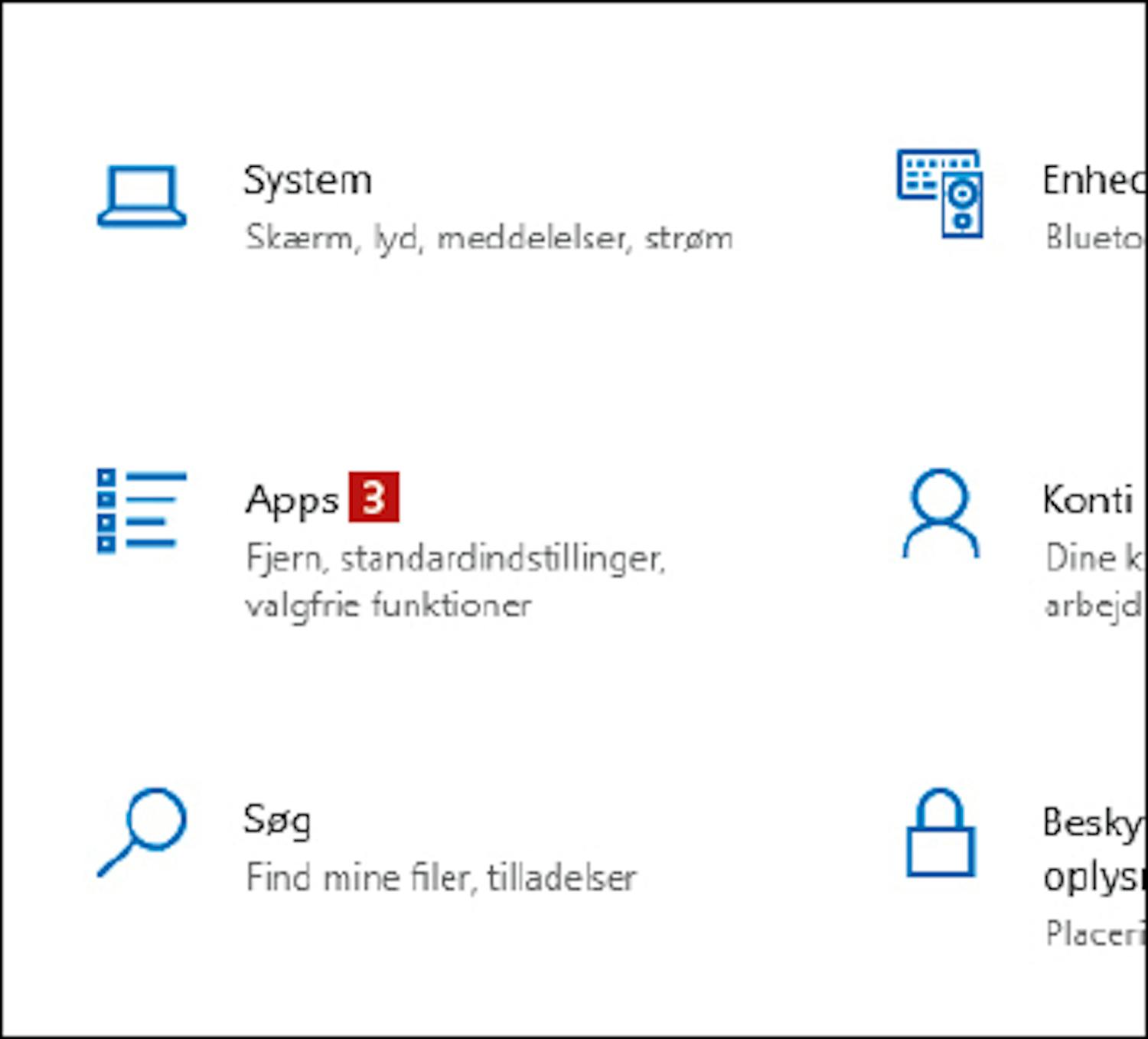Click 'Skærm, lyd, meddelelser, strøm' description
Viewport: 1148px width, 1039px height.
pyautogui.click(x=489, y=238)
